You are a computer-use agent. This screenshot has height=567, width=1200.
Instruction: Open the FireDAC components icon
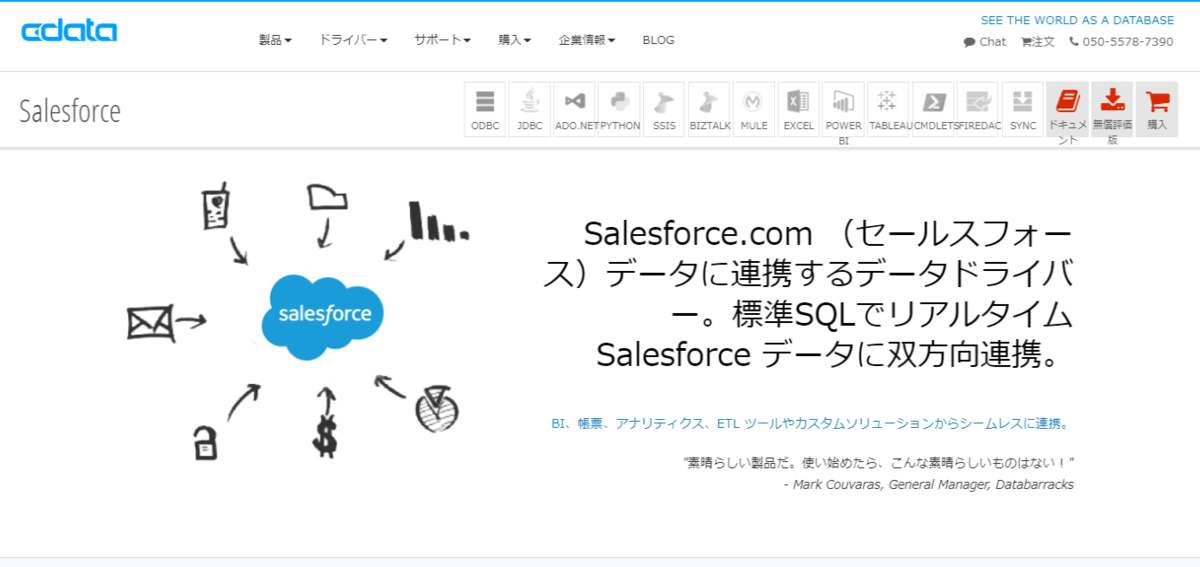coord(978,109)
